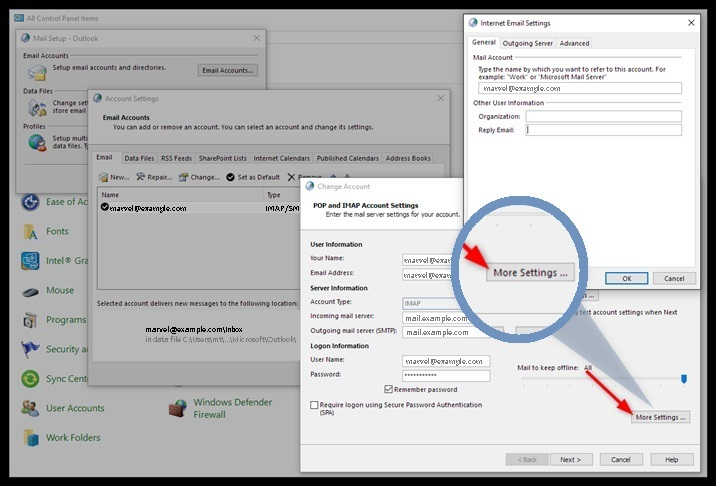The width and height of the screenshot is (716, 486).
Task: Click the Data Files icon in Mail Setup
Action: pos(37,108)
